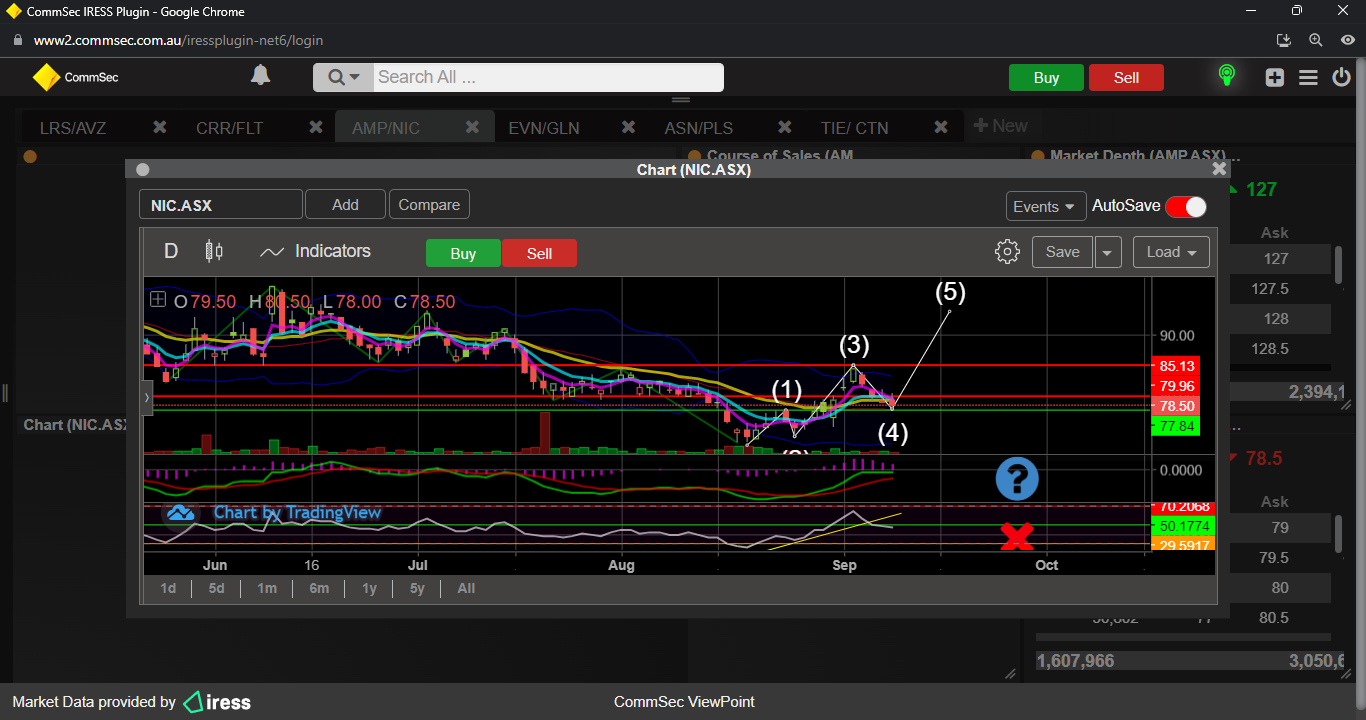This screenshot has width=1366, height=720.
Task: Click the green Buy button in header
Action: pos(1046,78)
